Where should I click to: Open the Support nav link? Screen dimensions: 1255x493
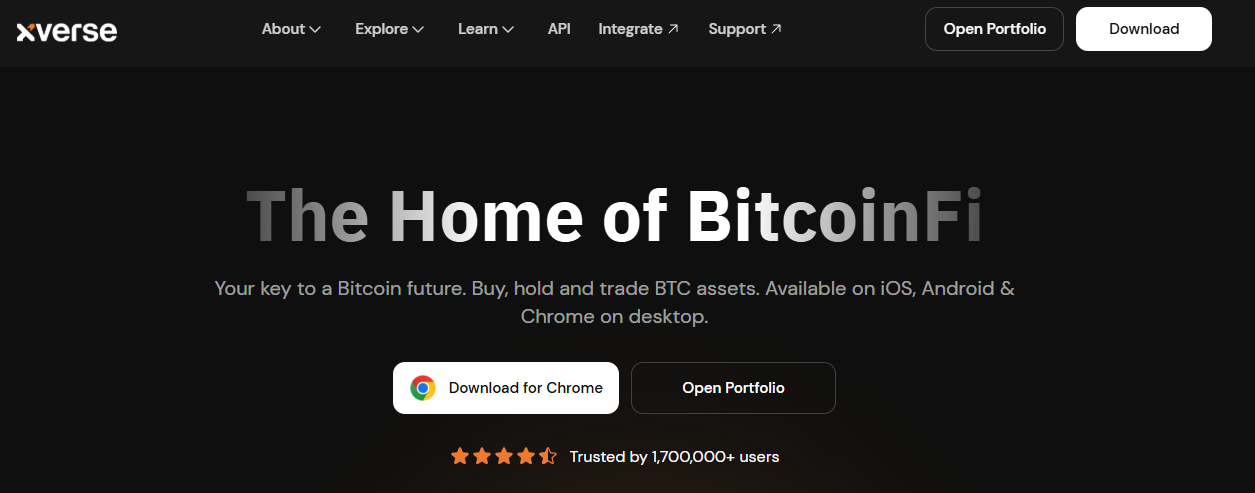(737, 29)
